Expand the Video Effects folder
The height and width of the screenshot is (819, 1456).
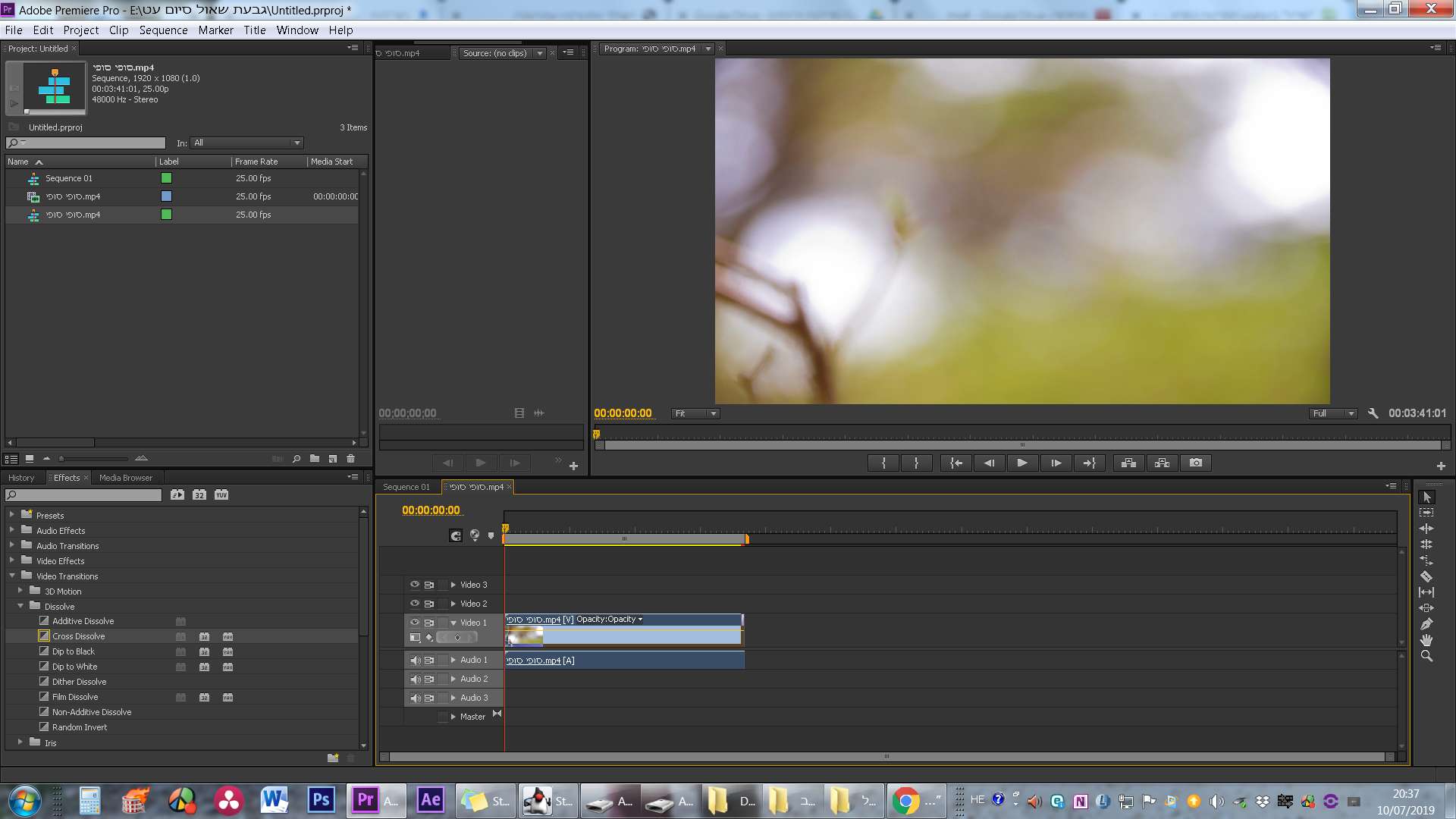pos(12,561)
